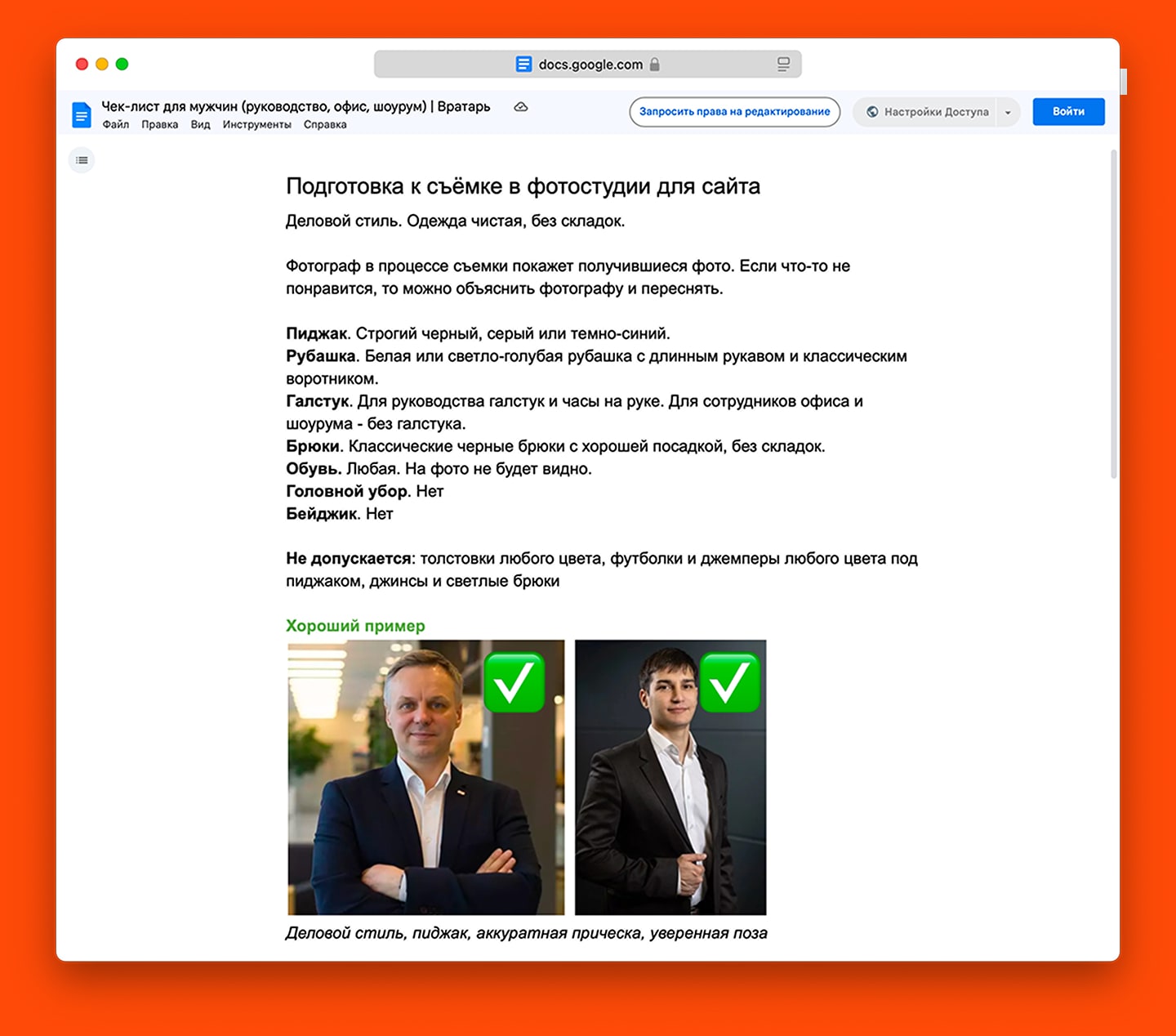This screenshot has height=1036, width=1176.
Task: Open the document outline panel
Action: click(82, 160)
